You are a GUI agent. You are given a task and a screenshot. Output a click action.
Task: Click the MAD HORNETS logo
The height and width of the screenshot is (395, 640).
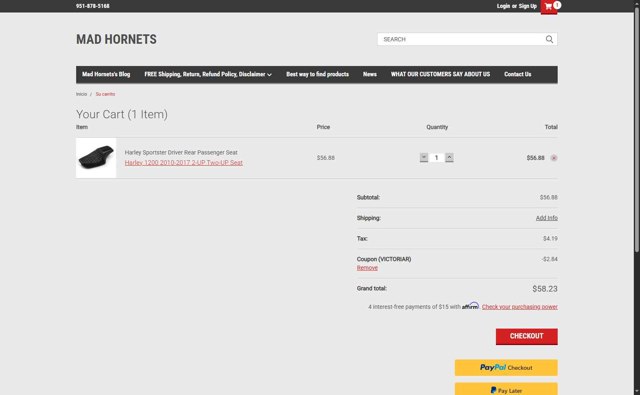[116, 39]
